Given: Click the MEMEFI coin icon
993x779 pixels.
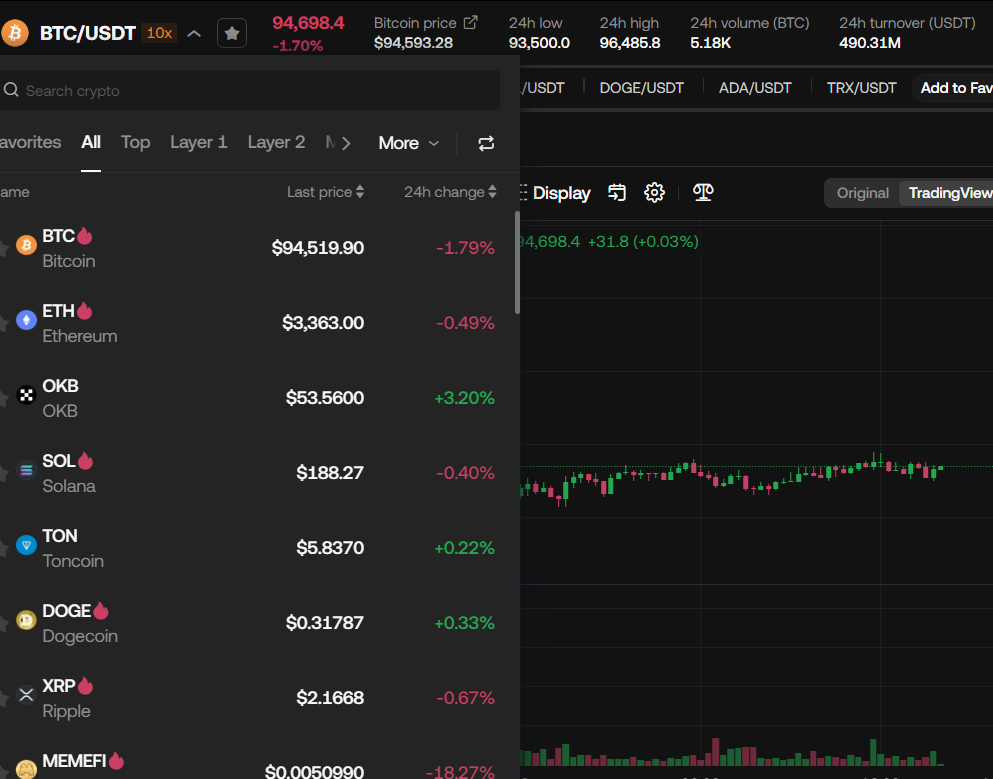Looking at the screenshot, I should (26, 770).
